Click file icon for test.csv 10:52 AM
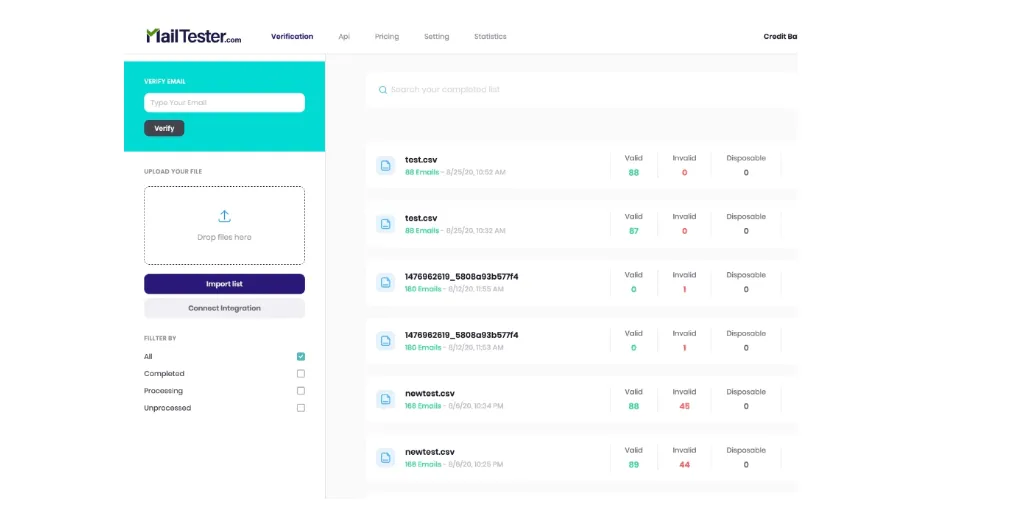1024x519 pixels. pos(385,166)
